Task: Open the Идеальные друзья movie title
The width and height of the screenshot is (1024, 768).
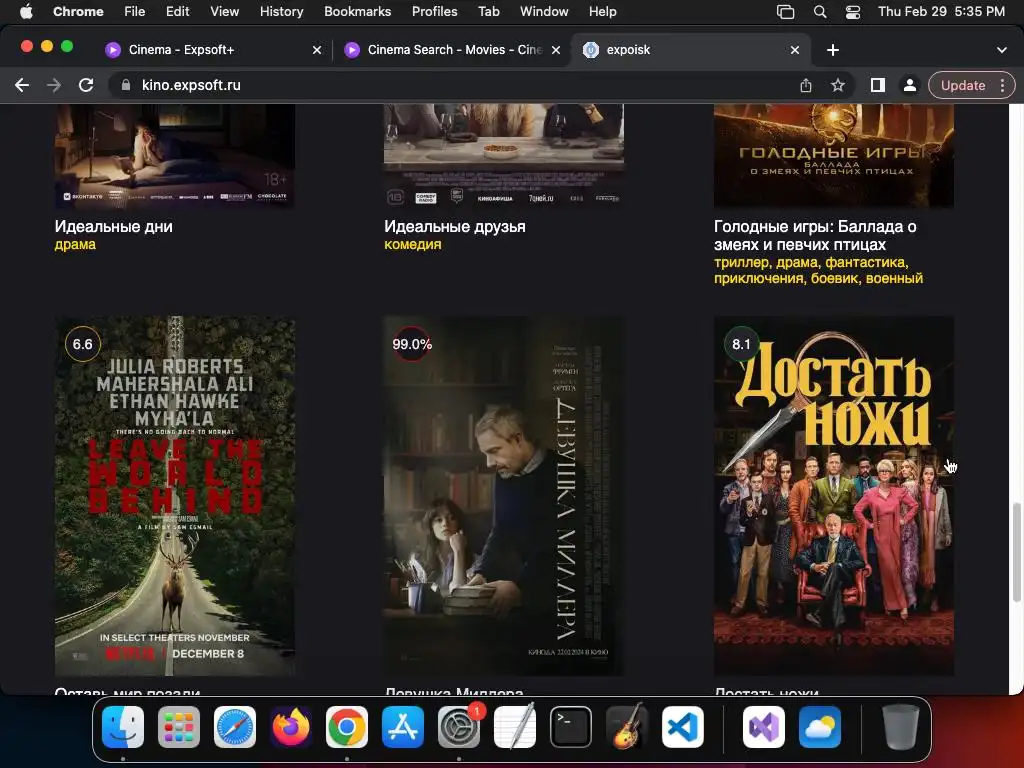Action: (455, 227)
